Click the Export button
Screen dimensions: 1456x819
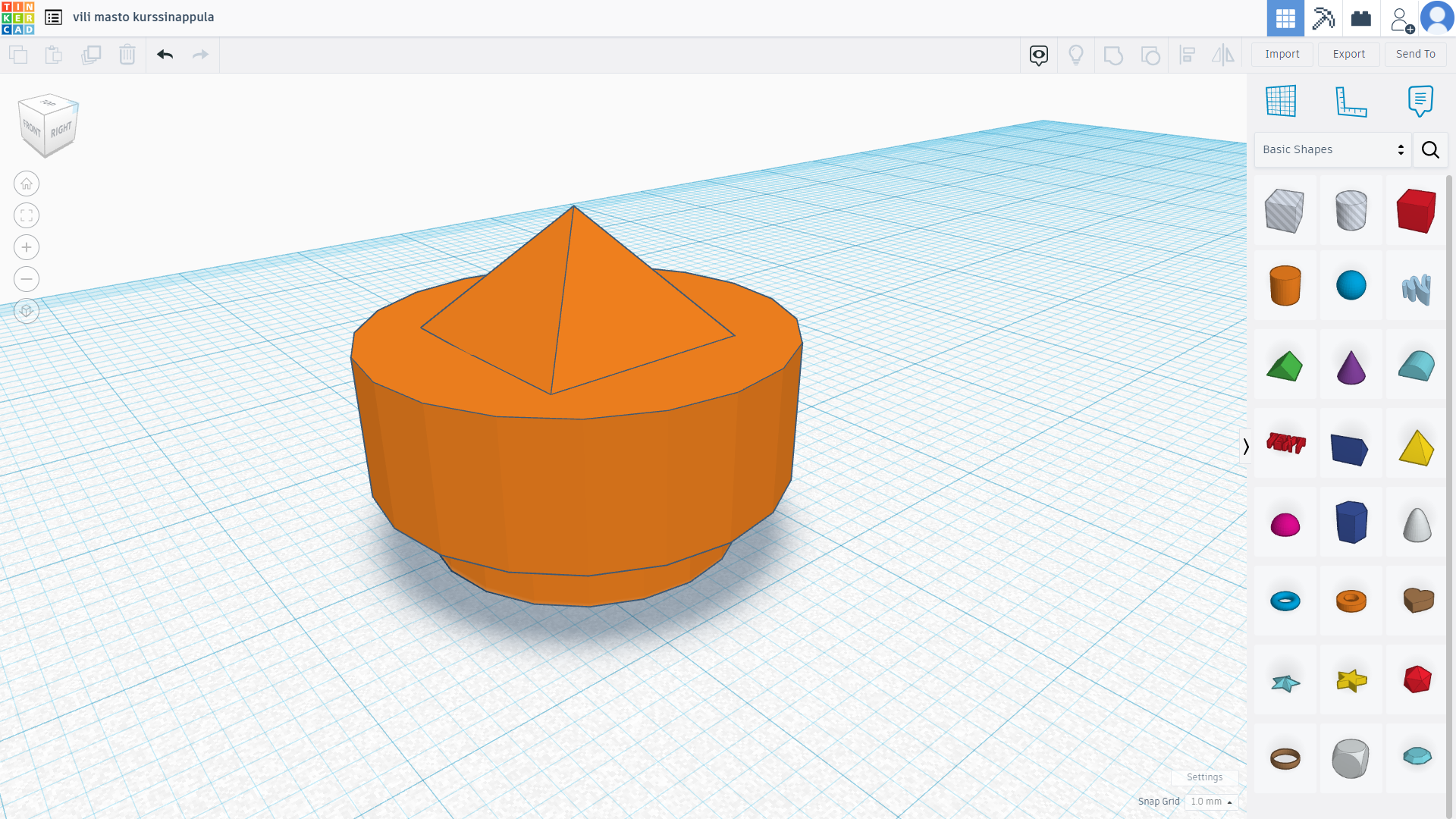pos(1348,53)
